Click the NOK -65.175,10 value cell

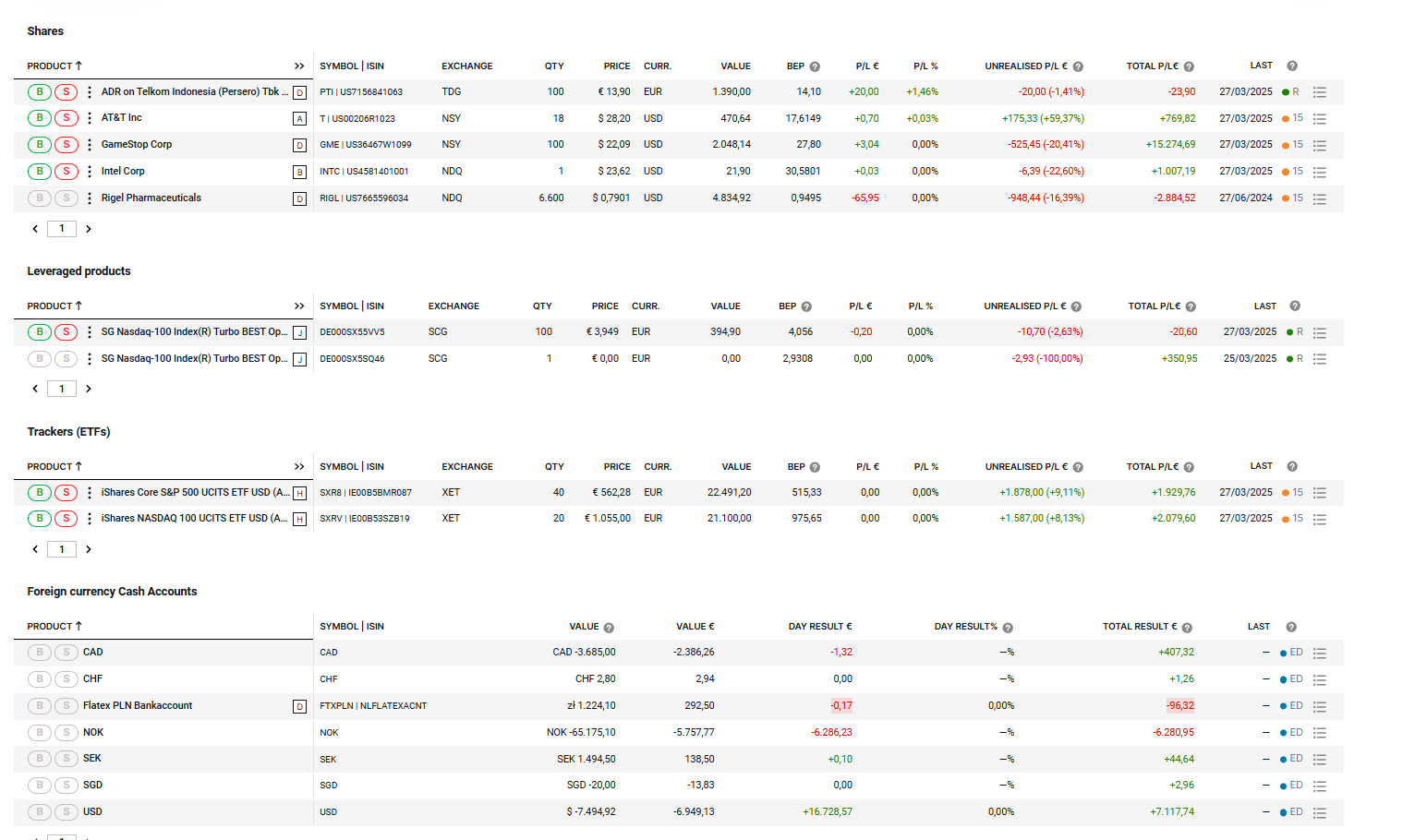pyautogui.click(x=581, y=733)
